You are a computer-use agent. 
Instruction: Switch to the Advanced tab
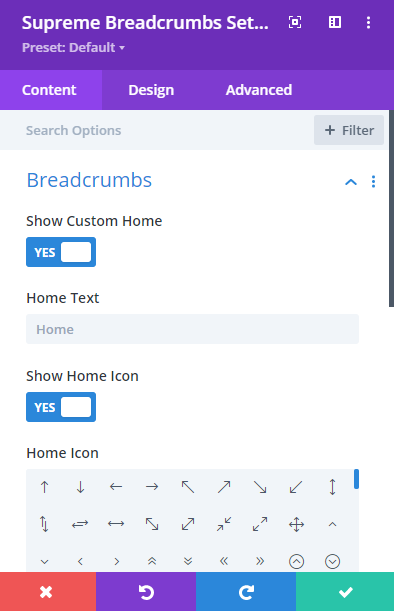[x=259, y=90]
